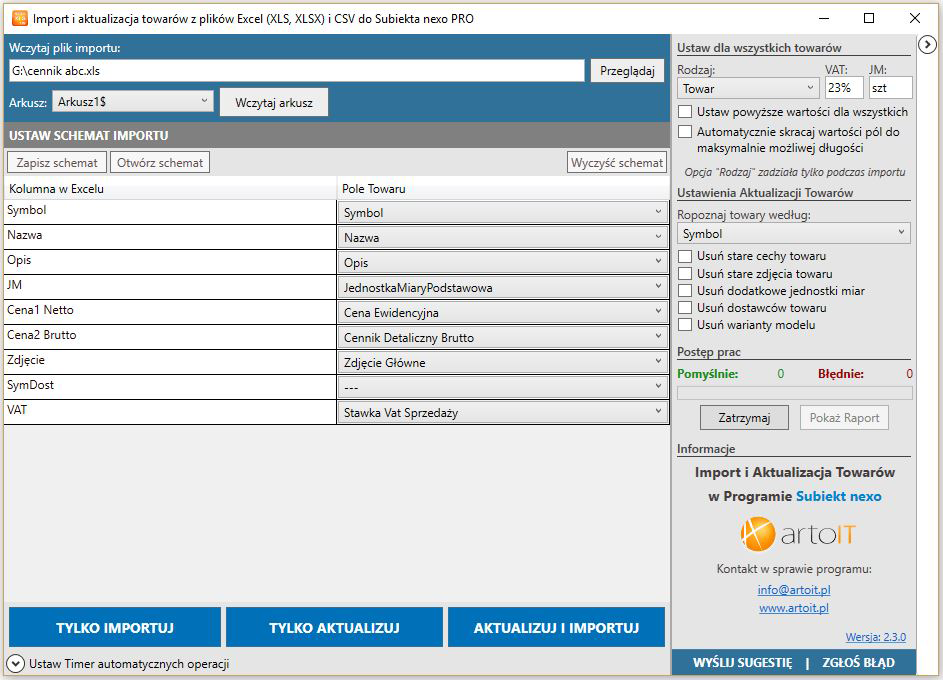Open the Rodzaj dropdown set to Towar

tap(748, 88)
